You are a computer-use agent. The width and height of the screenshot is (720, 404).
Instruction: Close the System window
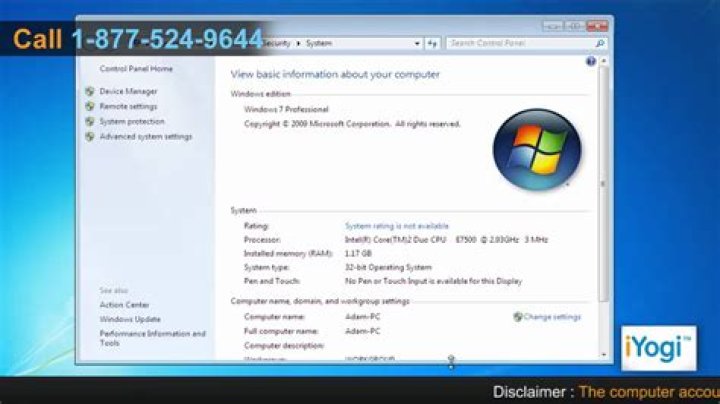click(x=597, y=26)
